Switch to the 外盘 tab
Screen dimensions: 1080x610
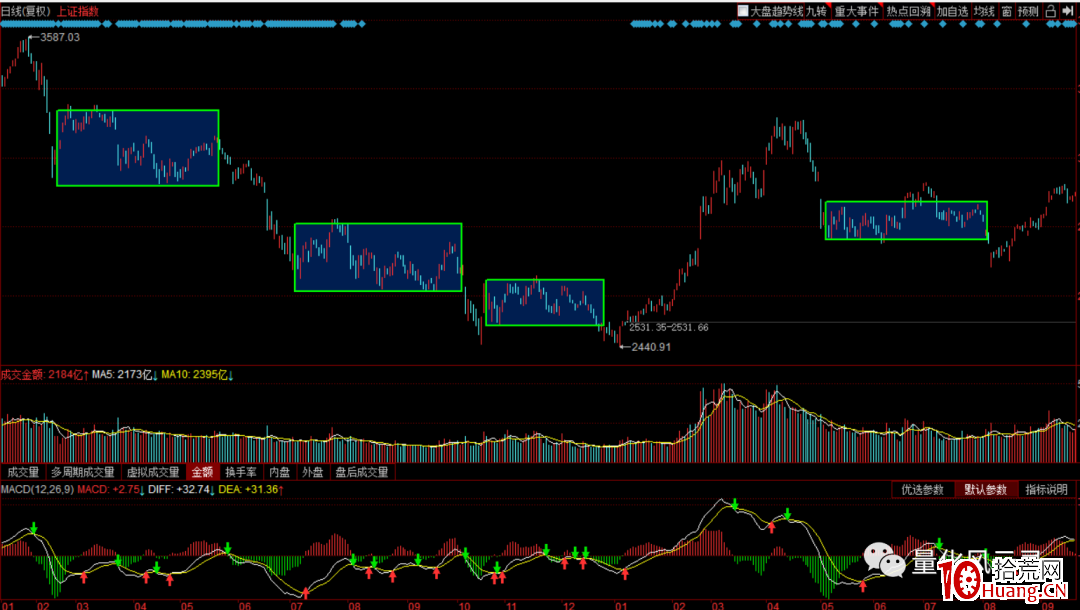tap(313, 472)
